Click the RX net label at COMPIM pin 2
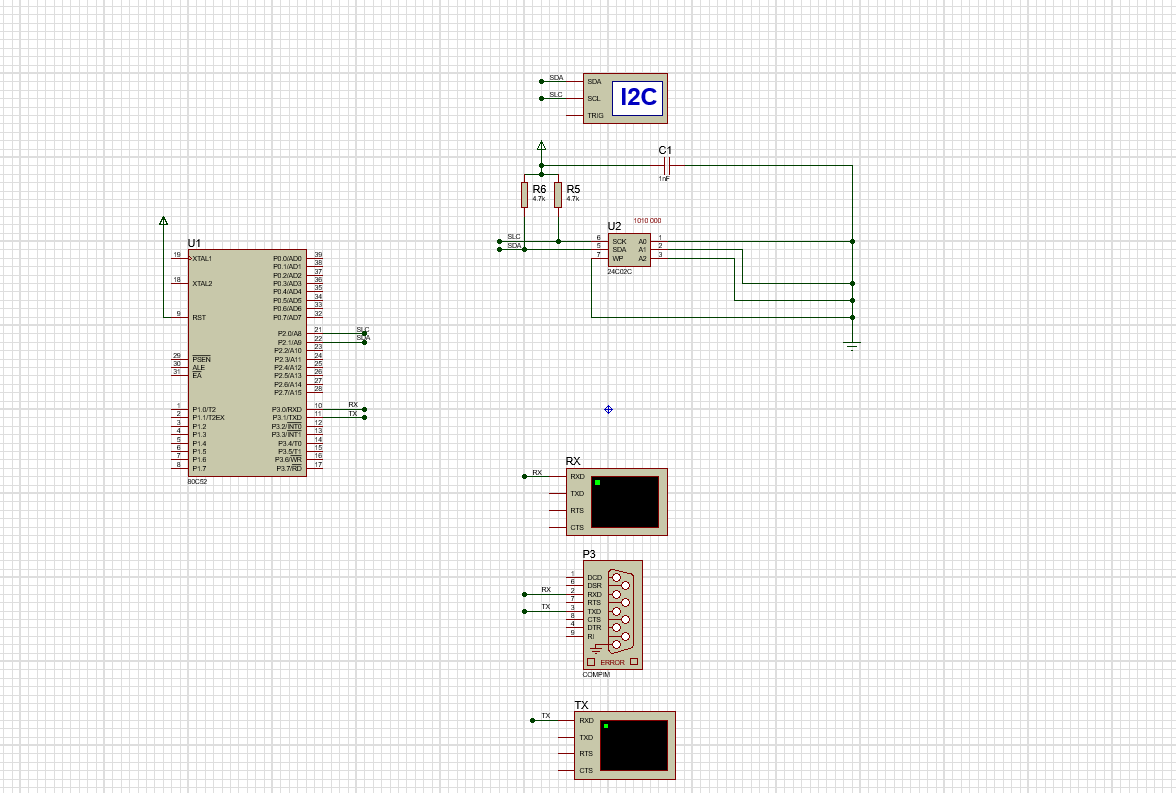 point(546,590)
